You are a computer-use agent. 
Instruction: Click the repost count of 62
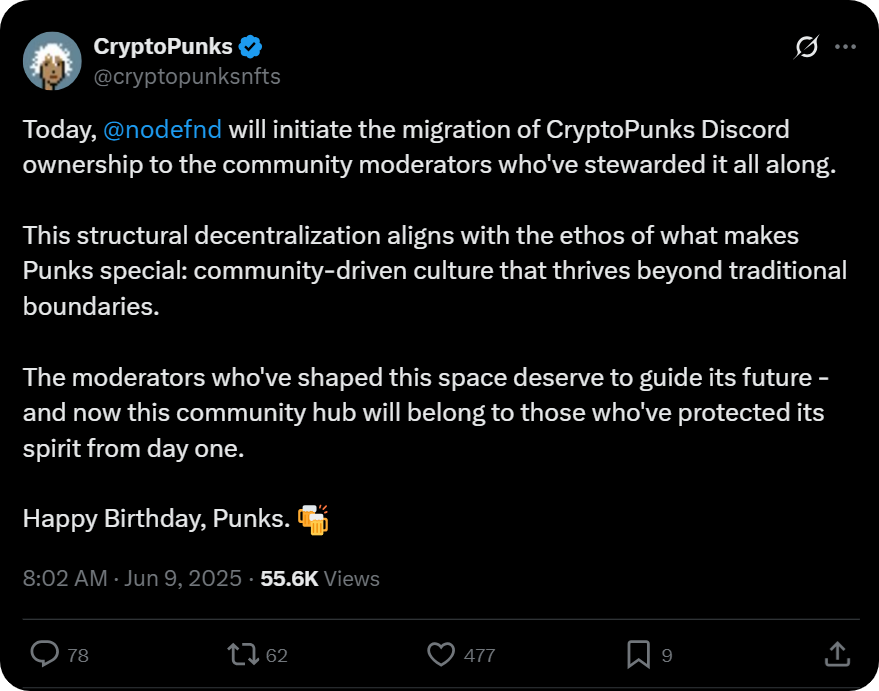pyautogui.click(x=277, y=656)
